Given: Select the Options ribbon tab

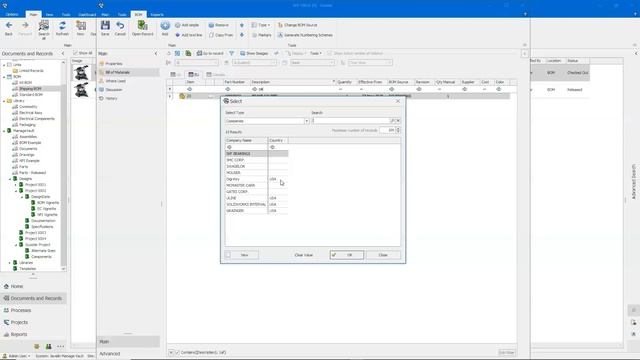Looking at the screenshot, I should click(x=11, y=14).
